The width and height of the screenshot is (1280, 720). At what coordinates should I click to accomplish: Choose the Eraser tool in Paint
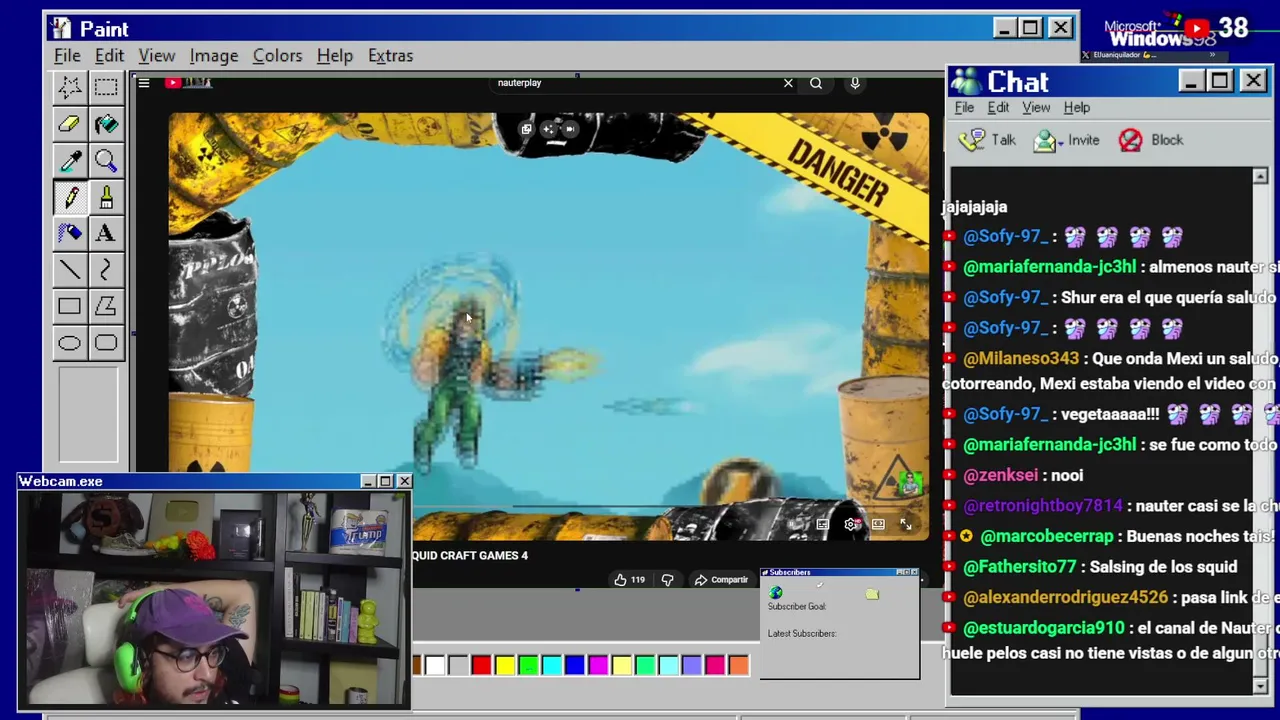pos(69,124)
